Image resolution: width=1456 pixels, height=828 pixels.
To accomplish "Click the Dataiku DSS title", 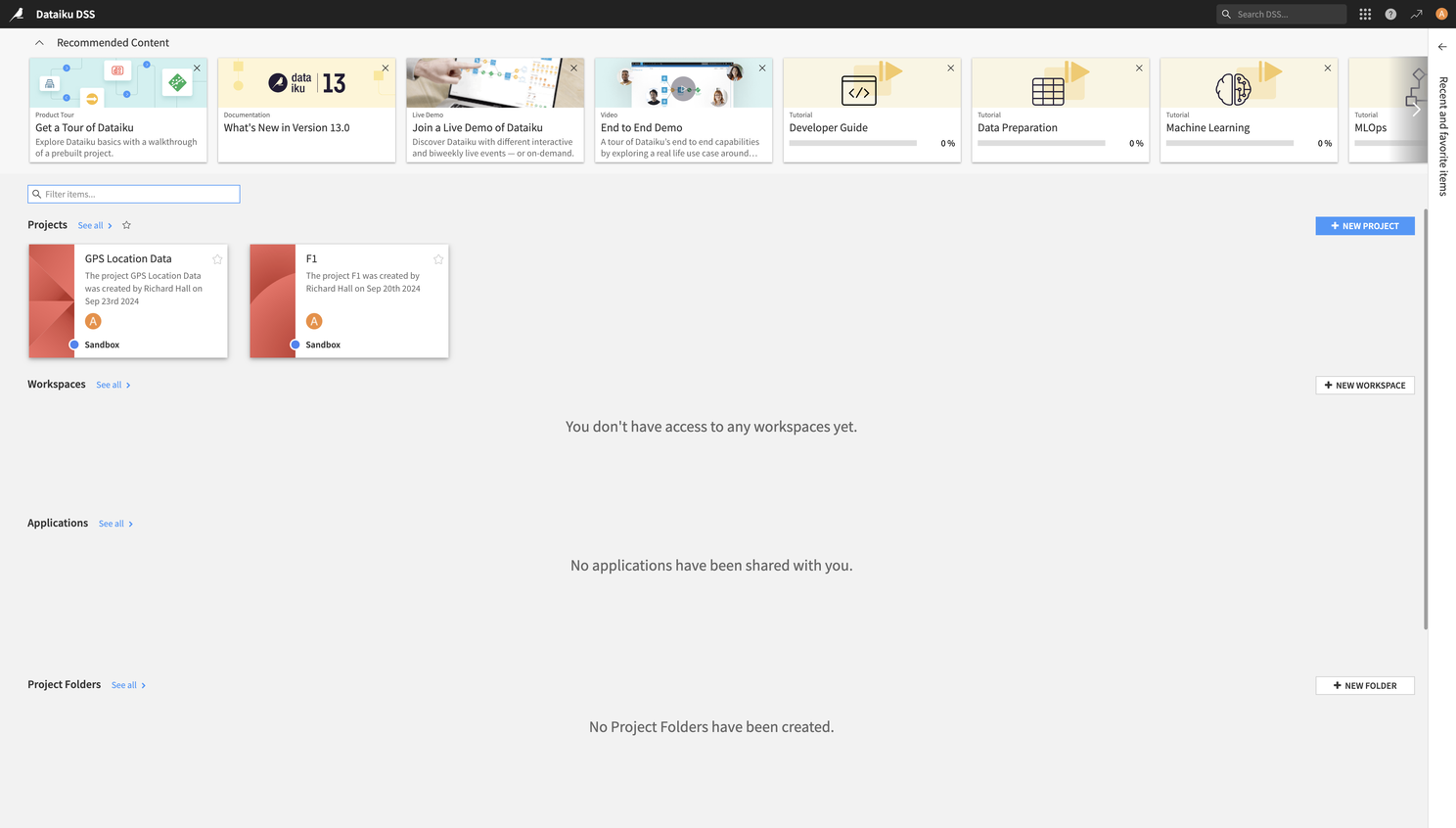I will (x=66, y=15).
